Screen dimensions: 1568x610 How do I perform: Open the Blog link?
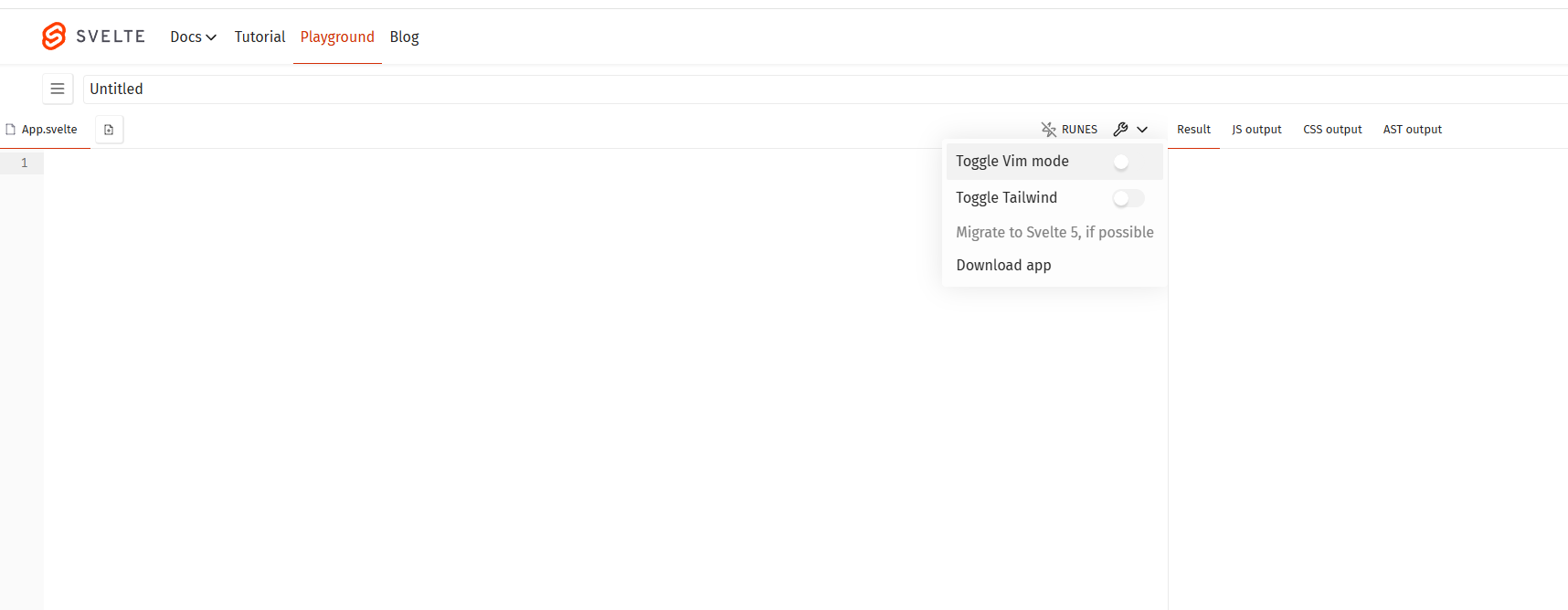click(404, 37)
